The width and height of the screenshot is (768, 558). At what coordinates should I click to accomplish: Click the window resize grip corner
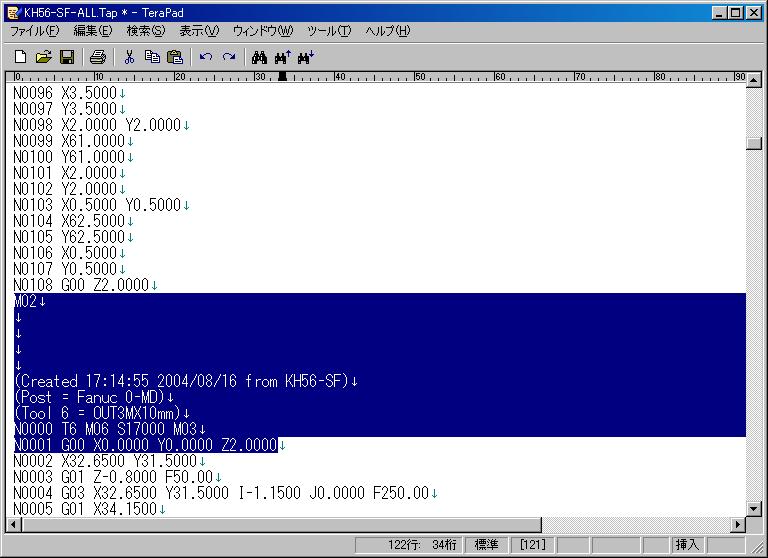[x=757, y=548]
